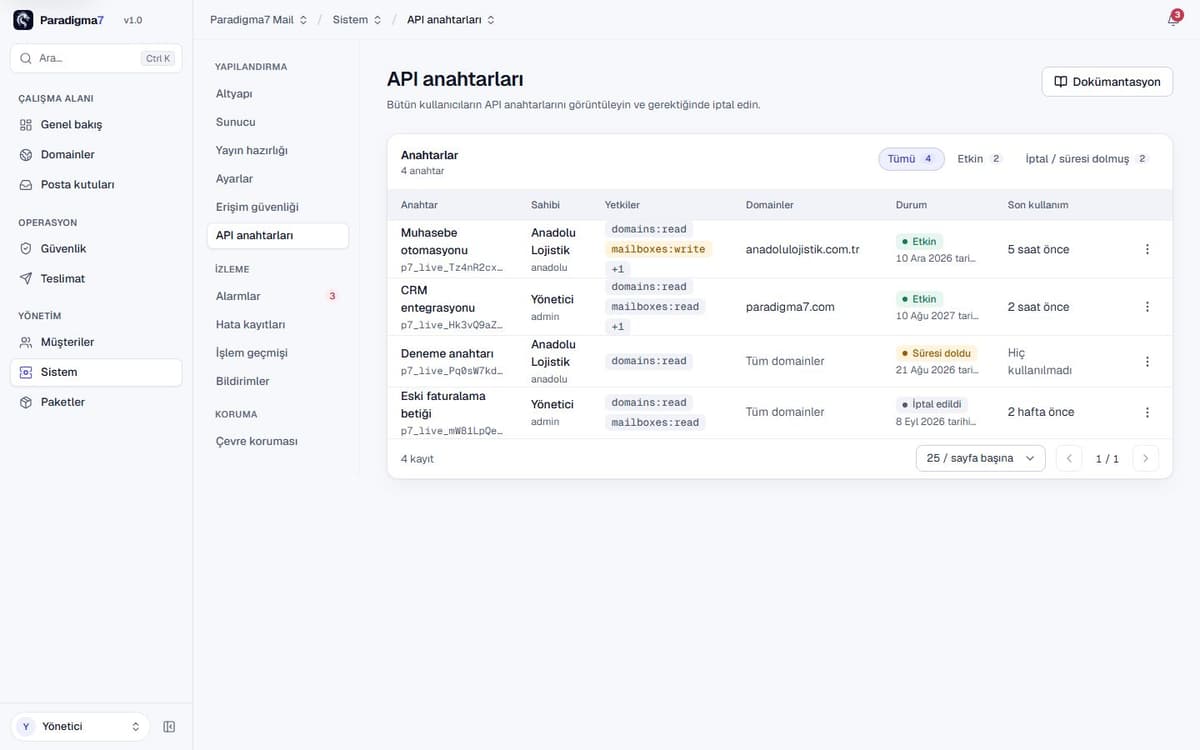1200x750 pixels.
Task: Open the Yönetici account switcher
Action: point(80,727)
